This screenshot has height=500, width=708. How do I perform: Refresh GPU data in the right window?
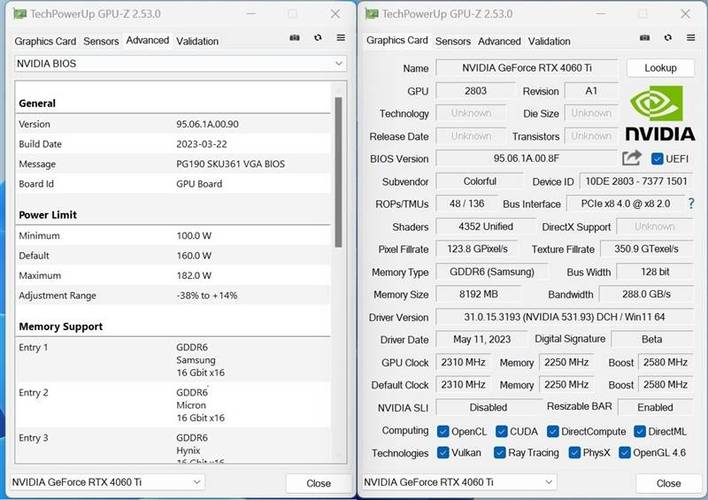tap(665, 38)
